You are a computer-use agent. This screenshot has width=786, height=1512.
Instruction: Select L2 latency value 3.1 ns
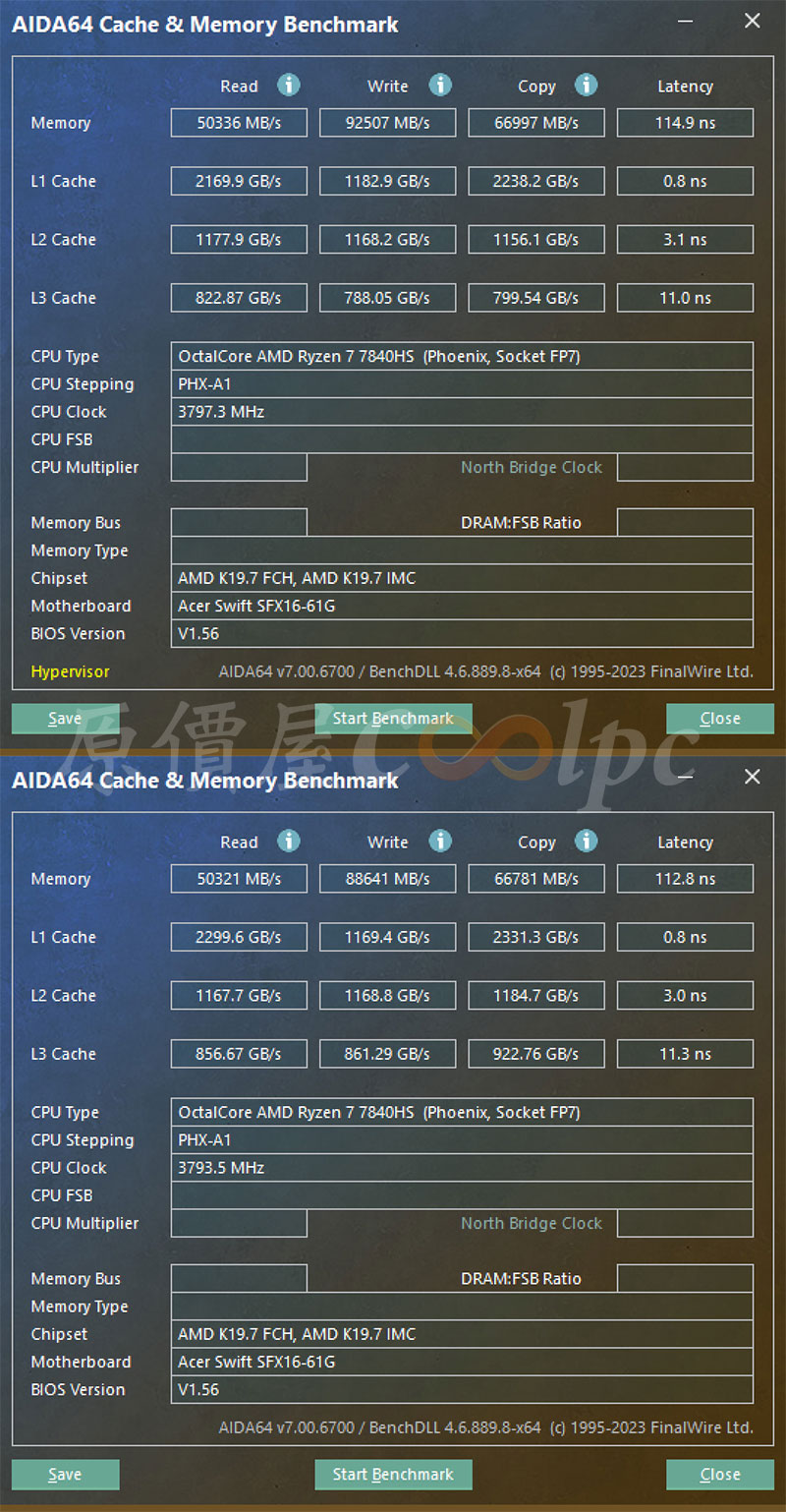point(685,239)
